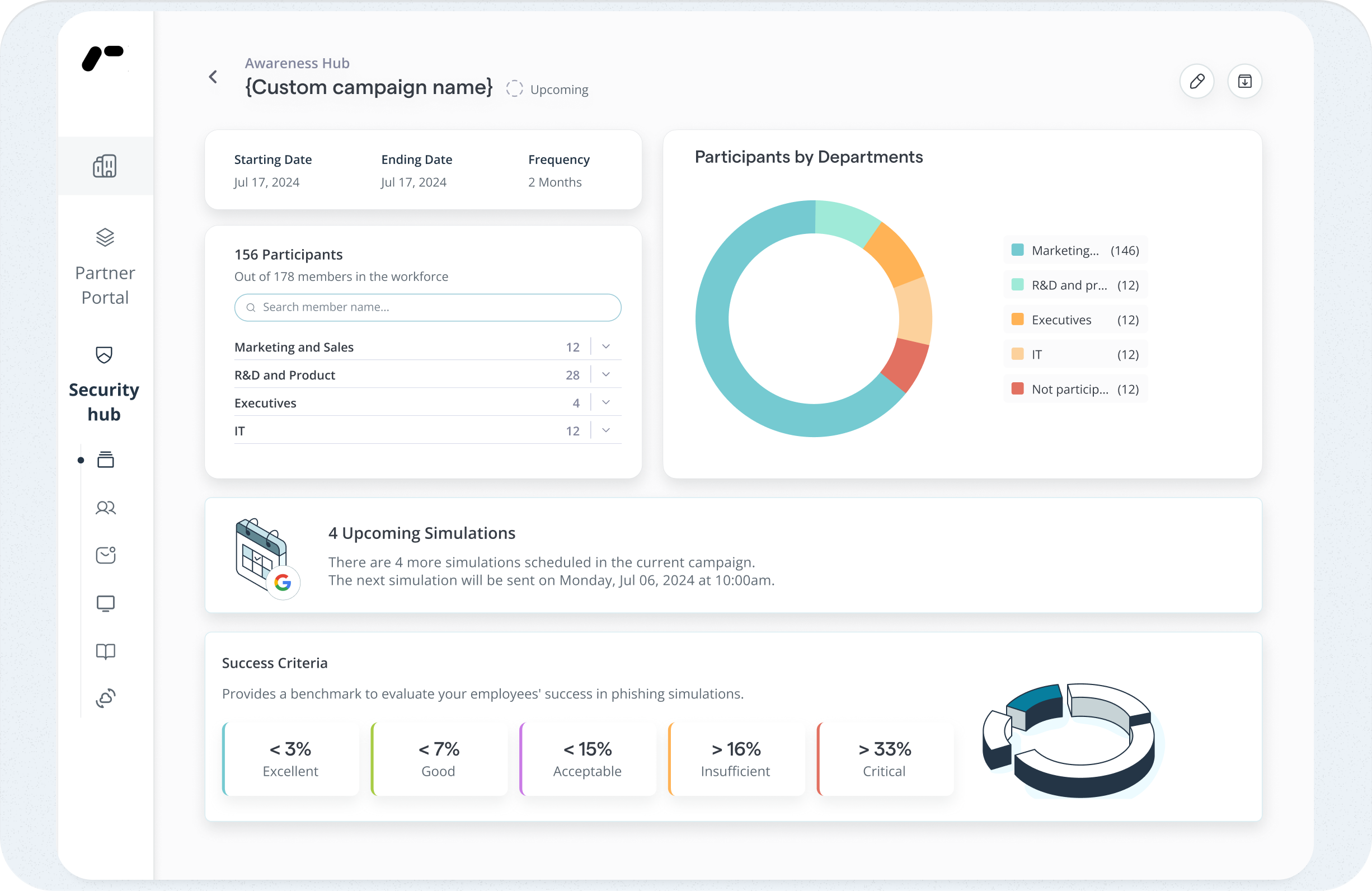Click the Search member name field
Screen dimensions: 1372x891
point(427,307)
